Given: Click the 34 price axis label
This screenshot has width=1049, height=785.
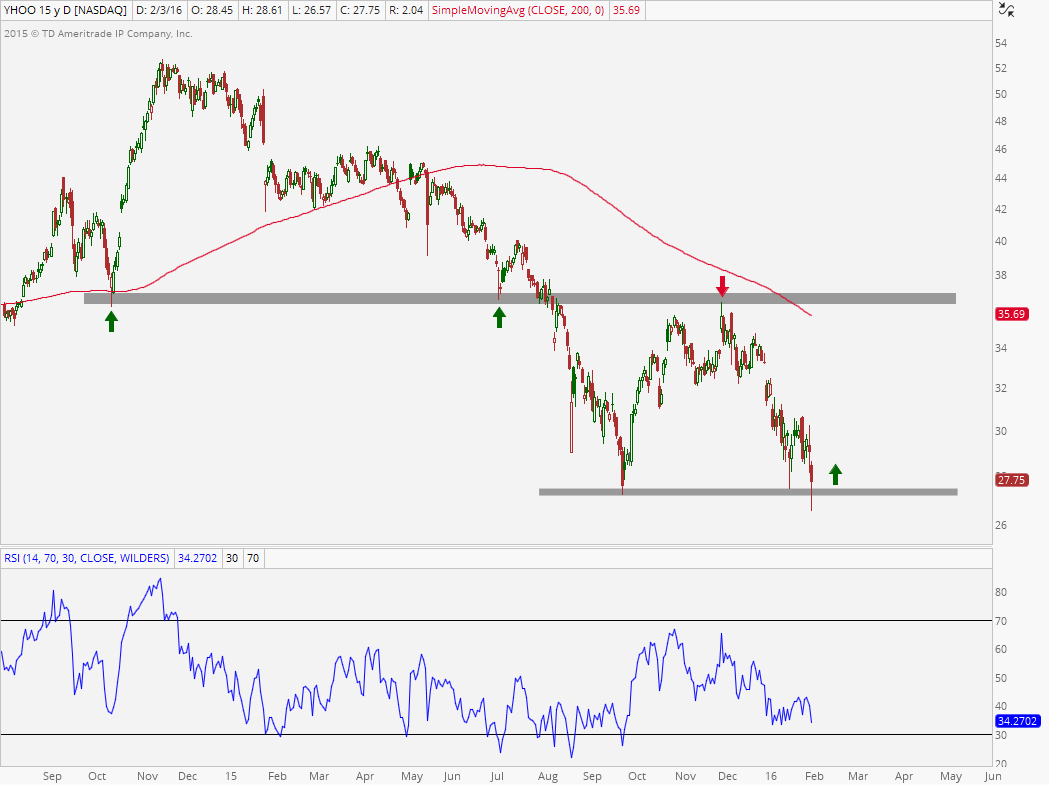Looking at the screenshot, I should coord(1001,348).
